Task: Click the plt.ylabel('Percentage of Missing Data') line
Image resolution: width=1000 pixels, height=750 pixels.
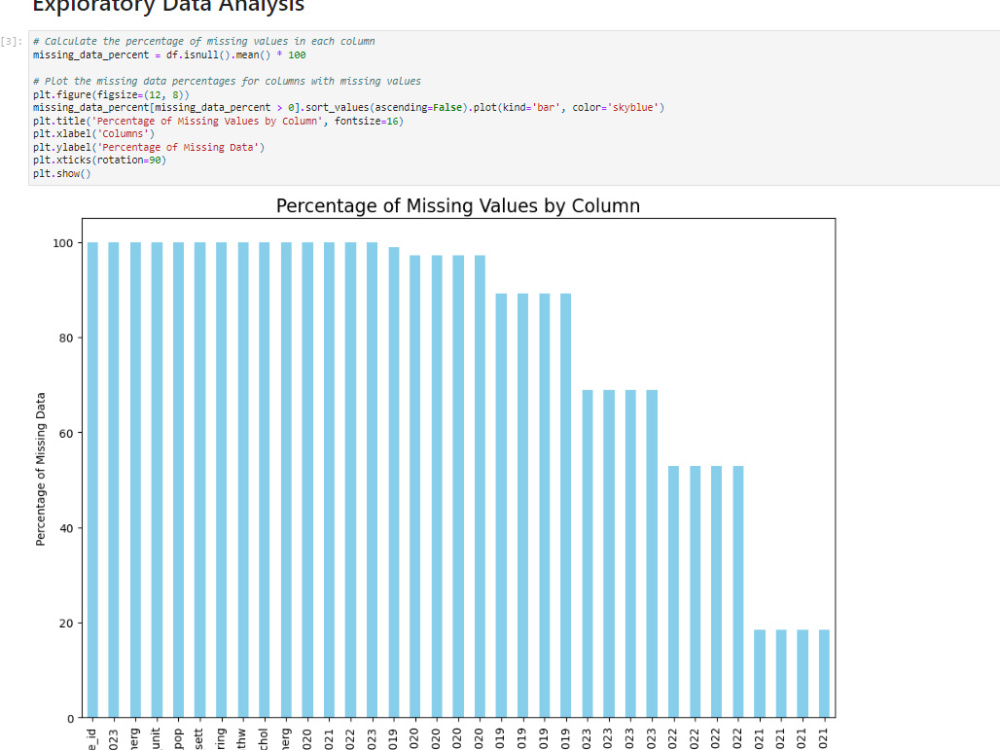Action: 149,147
